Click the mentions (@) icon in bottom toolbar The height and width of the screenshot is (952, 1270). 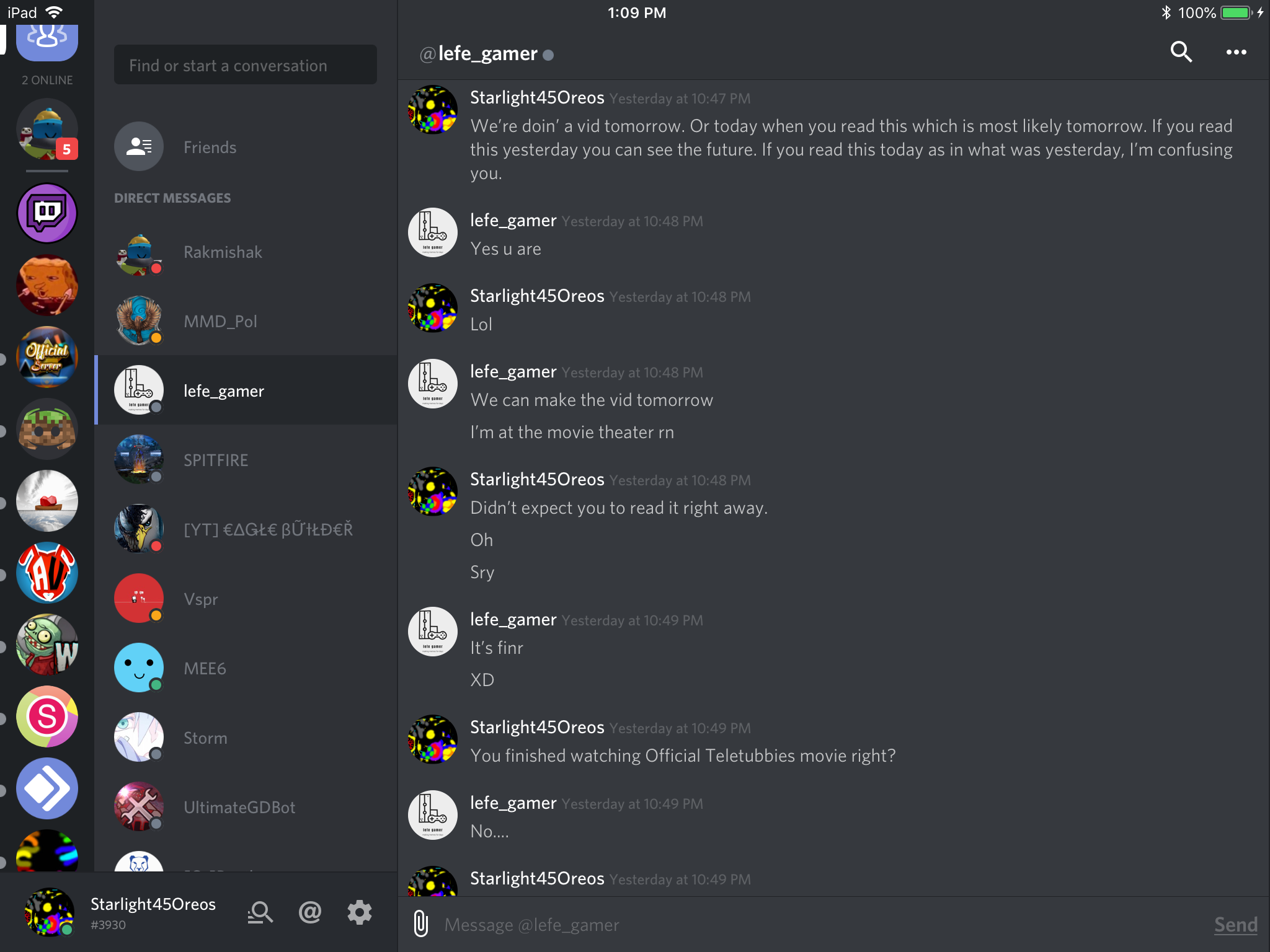point(310,910)
